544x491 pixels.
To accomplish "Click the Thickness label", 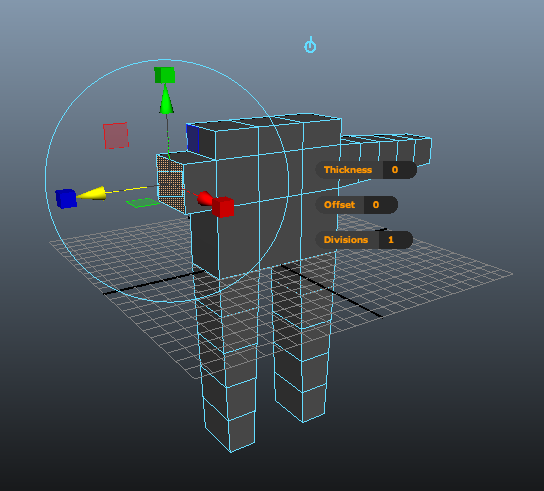I will pyautogui.click(x=348, y=170).
